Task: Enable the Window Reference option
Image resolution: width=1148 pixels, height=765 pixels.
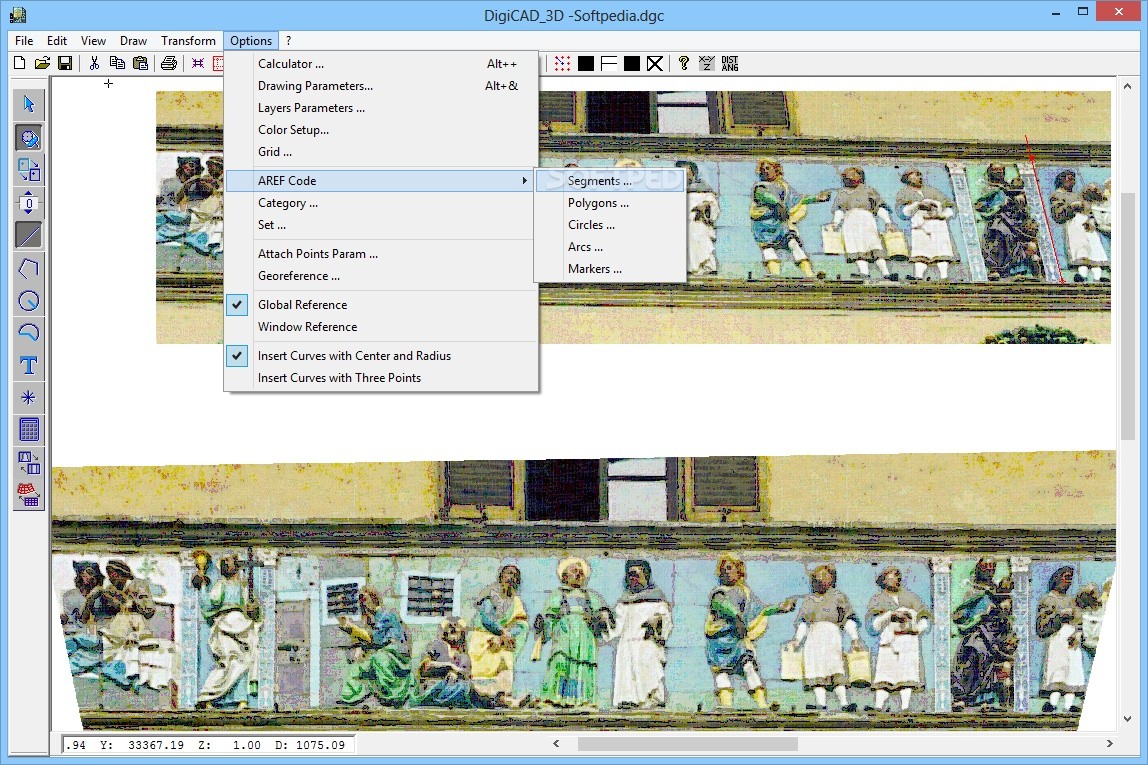Action: pyautogui.click(x=381, y=326)
